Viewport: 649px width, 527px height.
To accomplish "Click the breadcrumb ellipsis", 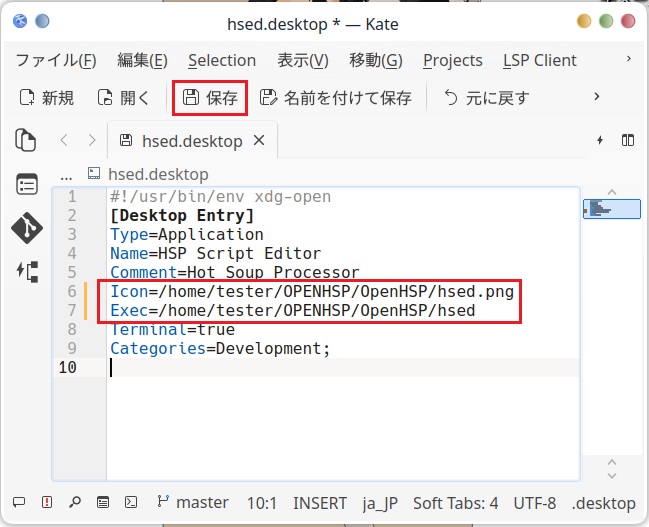I will 66,176.
